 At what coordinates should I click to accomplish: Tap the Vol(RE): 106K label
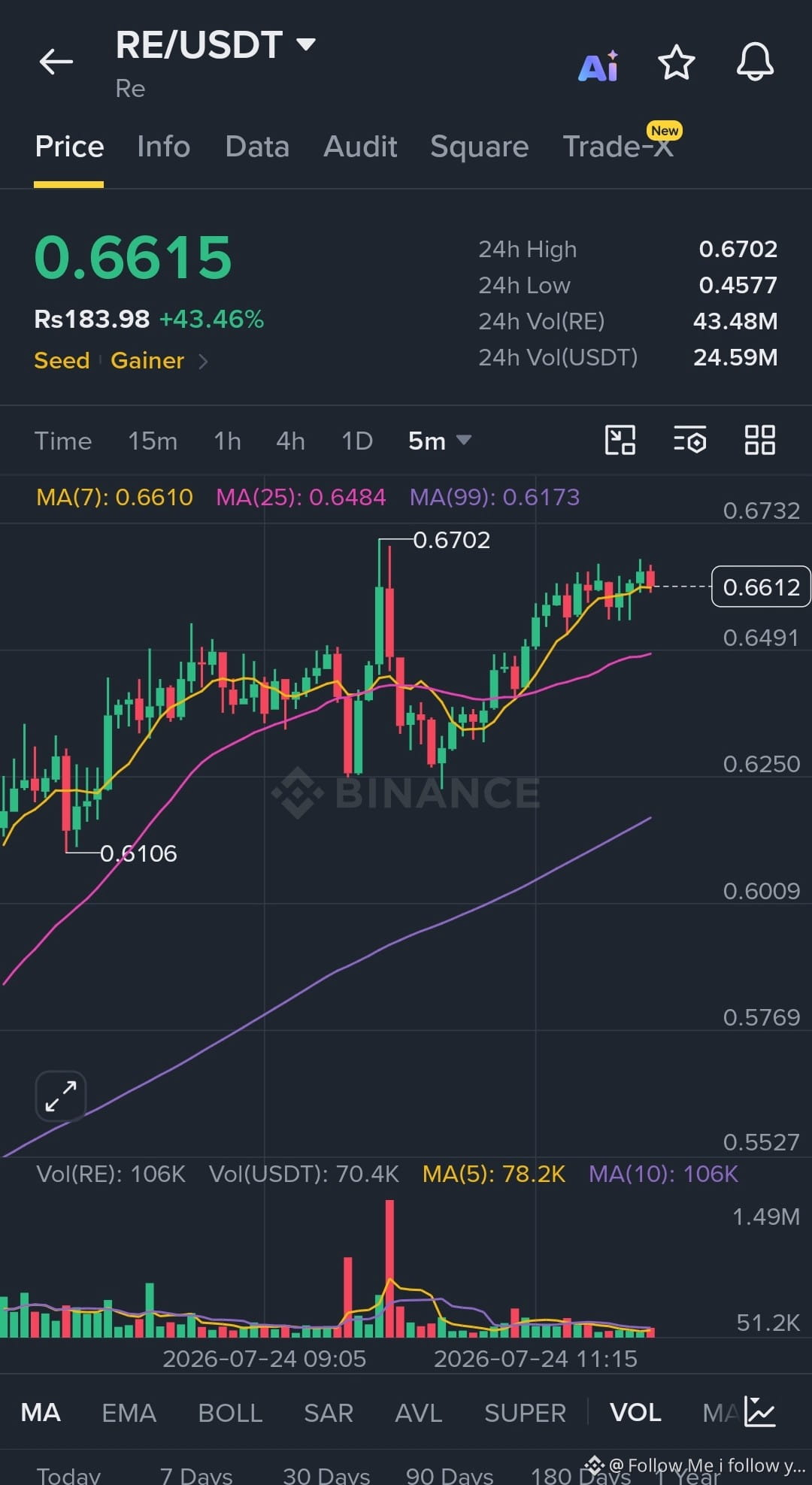click(x=111, y=1174)
